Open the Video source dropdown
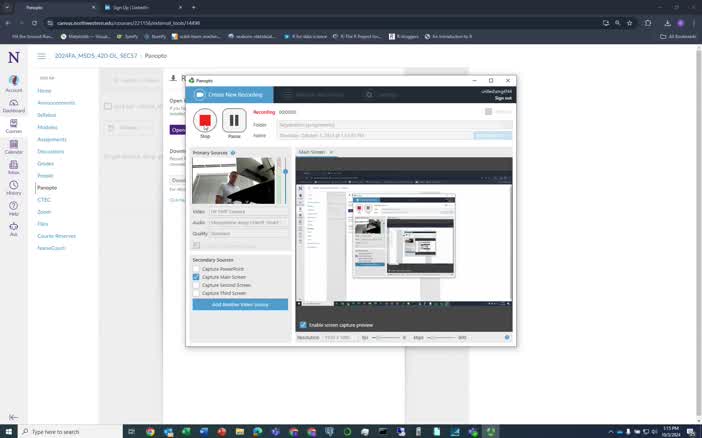 click(248, 211)
